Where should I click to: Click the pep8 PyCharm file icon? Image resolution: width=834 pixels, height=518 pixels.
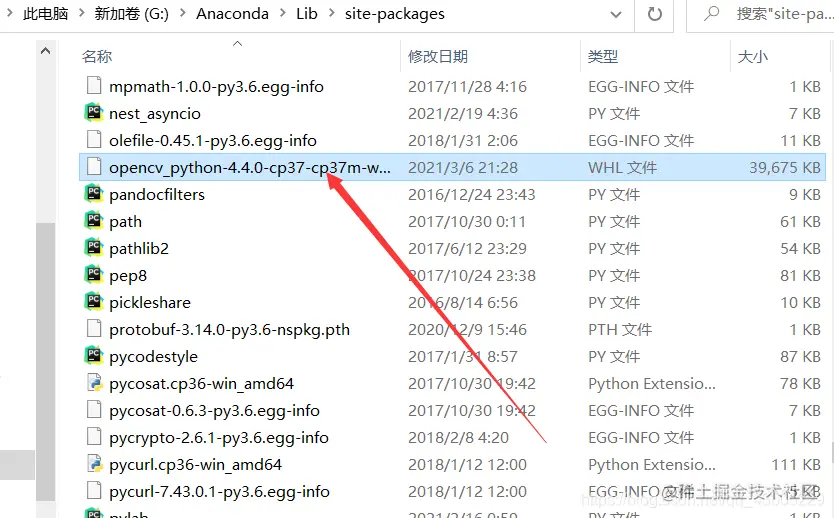pyautogui.click(x=94, y=275)
